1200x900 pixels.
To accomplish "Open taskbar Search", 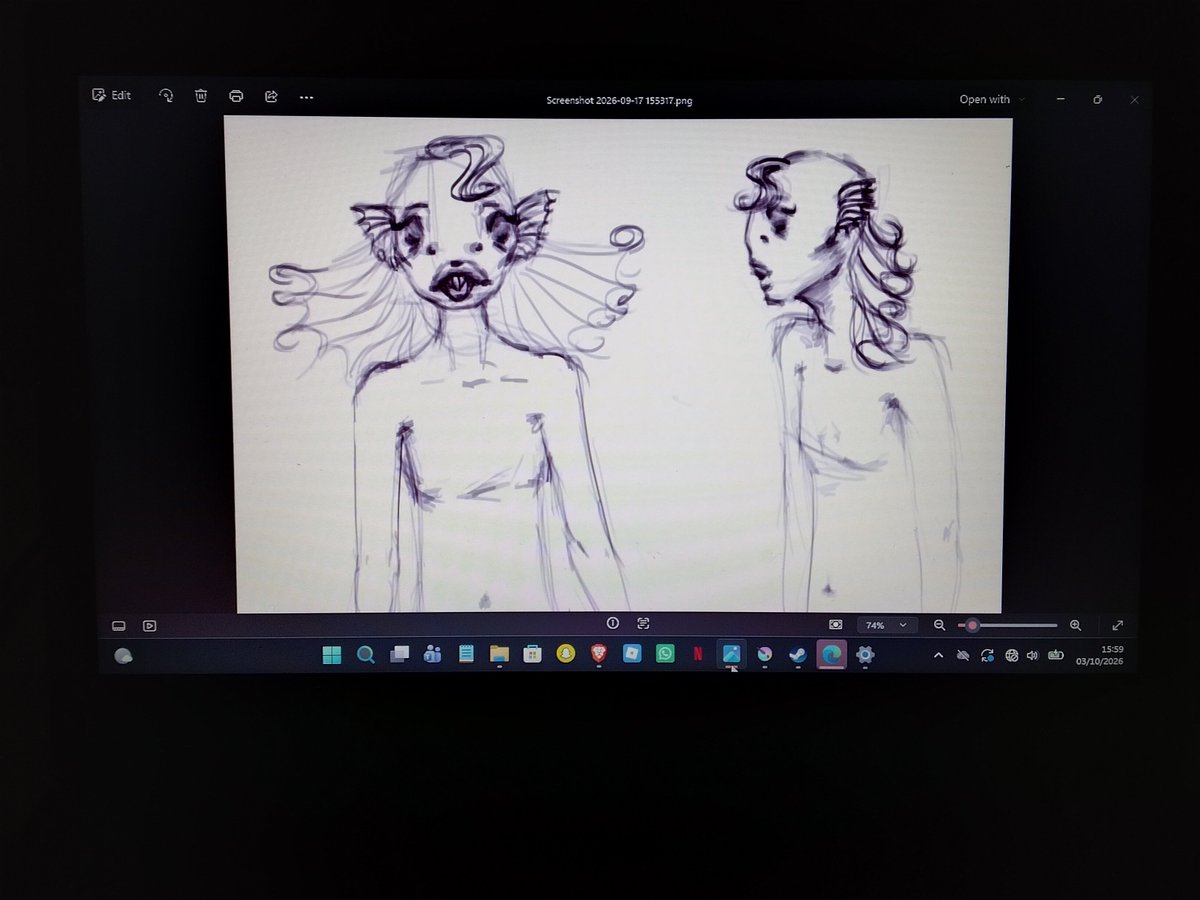I will (366, 655).
